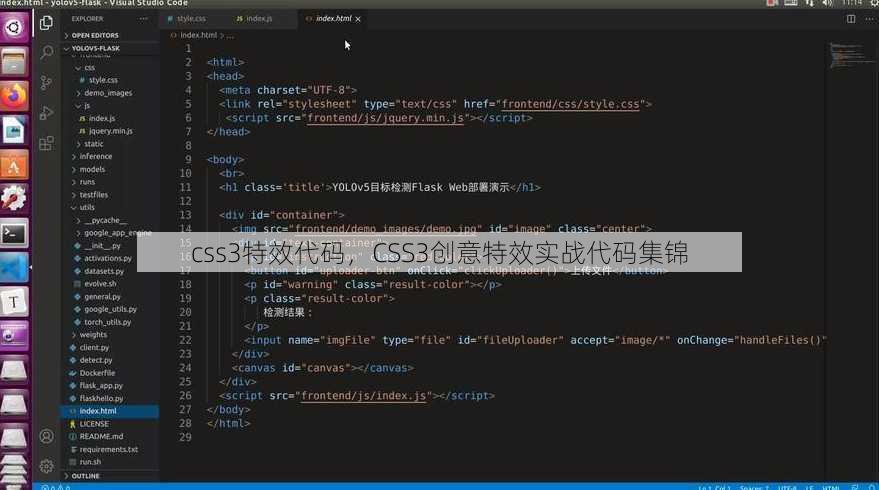Click line number 22 in gutter
Viewport: 879px width, 490px height.
click(x=186, y=340)
